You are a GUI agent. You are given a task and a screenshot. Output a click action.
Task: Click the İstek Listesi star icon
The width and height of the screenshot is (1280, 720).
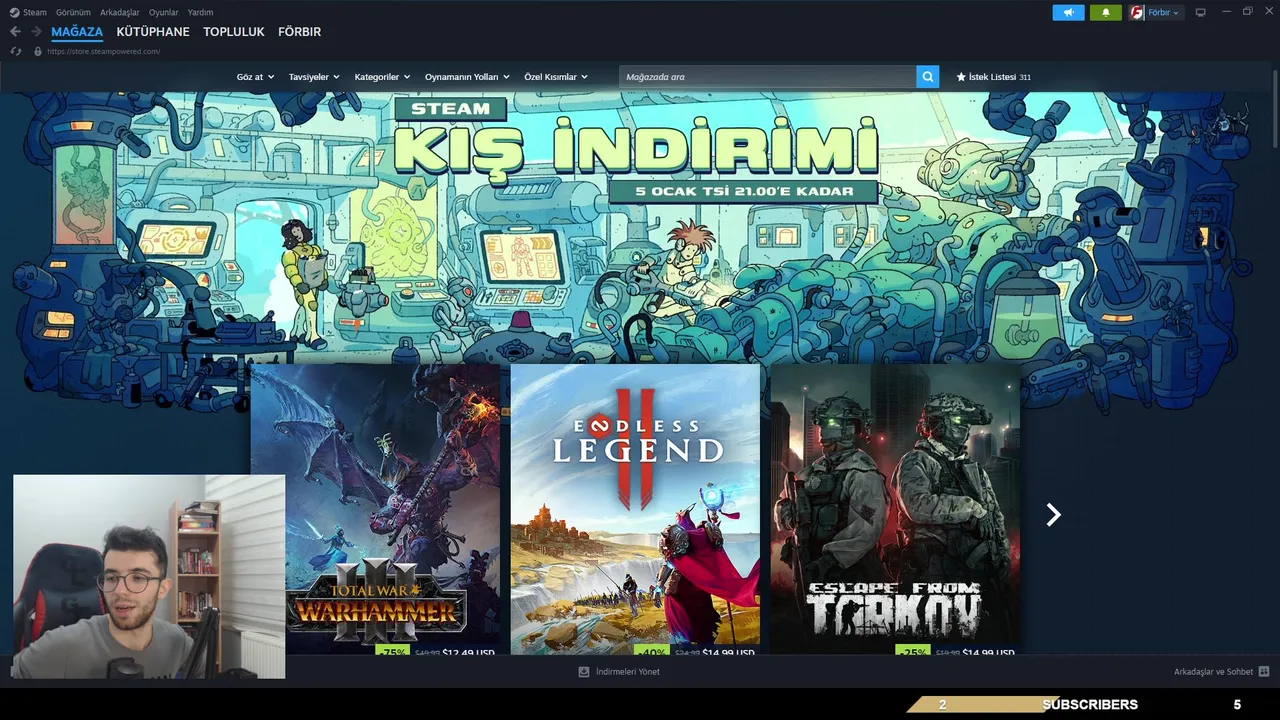(961, 77)
